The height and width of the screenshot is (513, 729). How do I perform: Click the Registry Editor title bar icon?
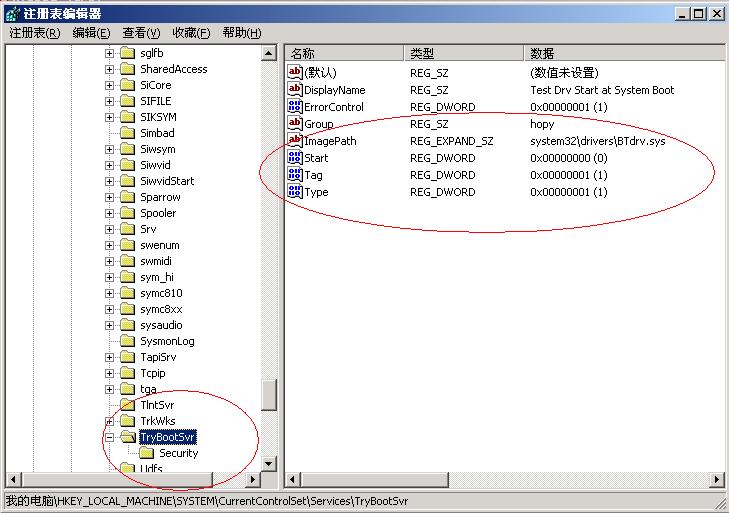pos(13,13)
